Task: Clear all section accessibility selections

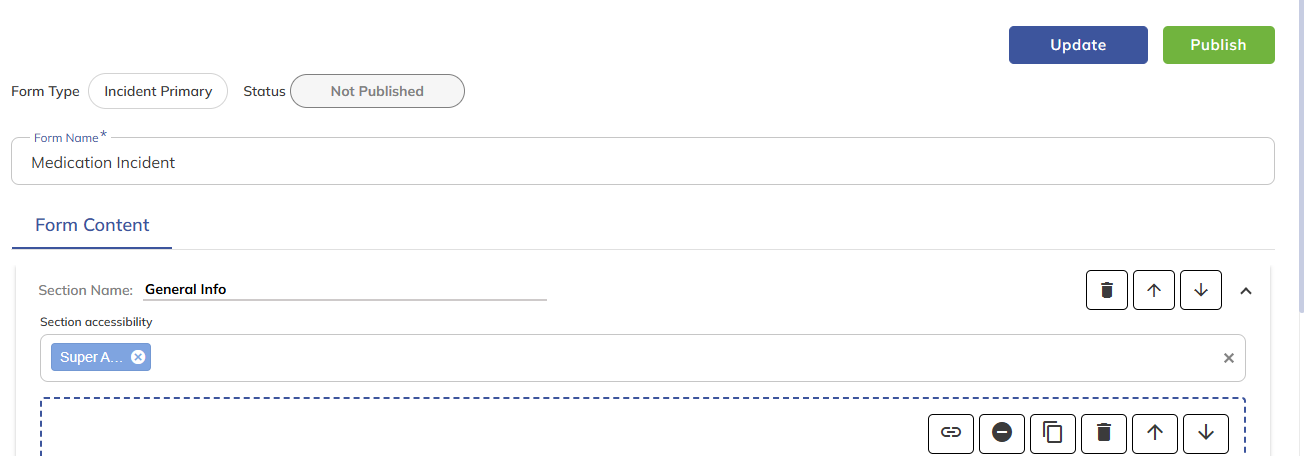Action: (x=1229, y=358)
